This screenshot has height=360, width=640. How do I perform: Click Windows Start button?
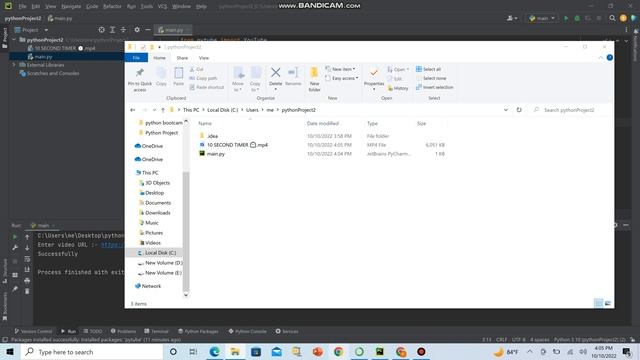point(10,351)
